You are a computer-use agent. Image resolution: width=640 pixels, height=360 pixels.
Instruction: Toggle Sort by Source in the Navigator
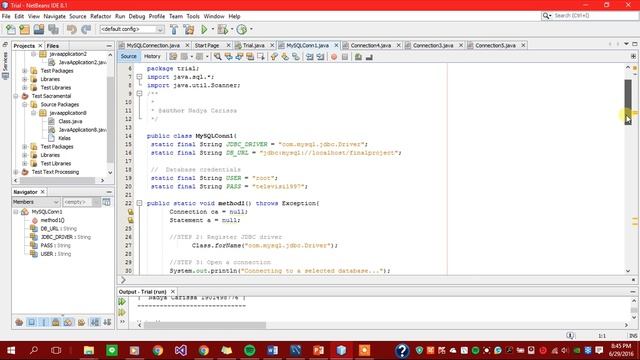point(107,322)
